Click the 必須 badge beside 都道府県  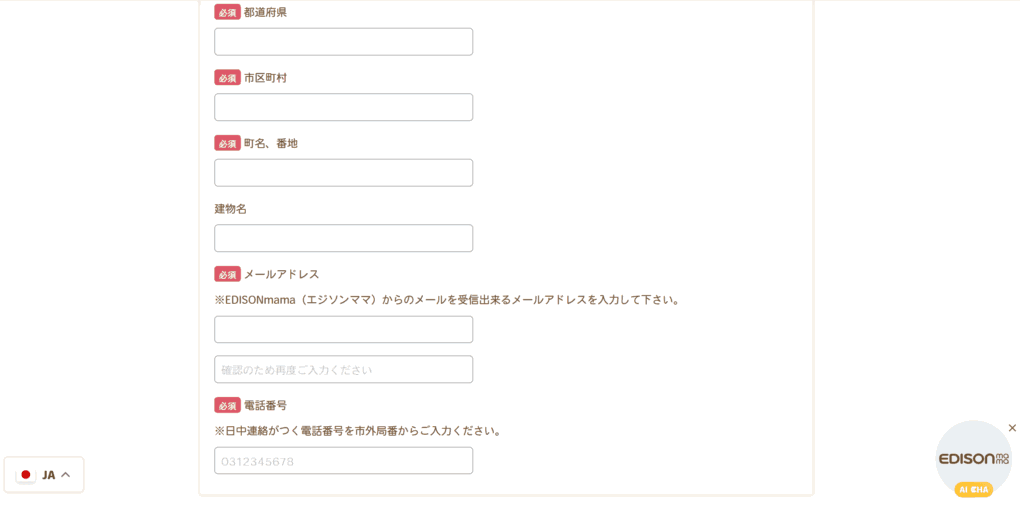tap(227, 12)
